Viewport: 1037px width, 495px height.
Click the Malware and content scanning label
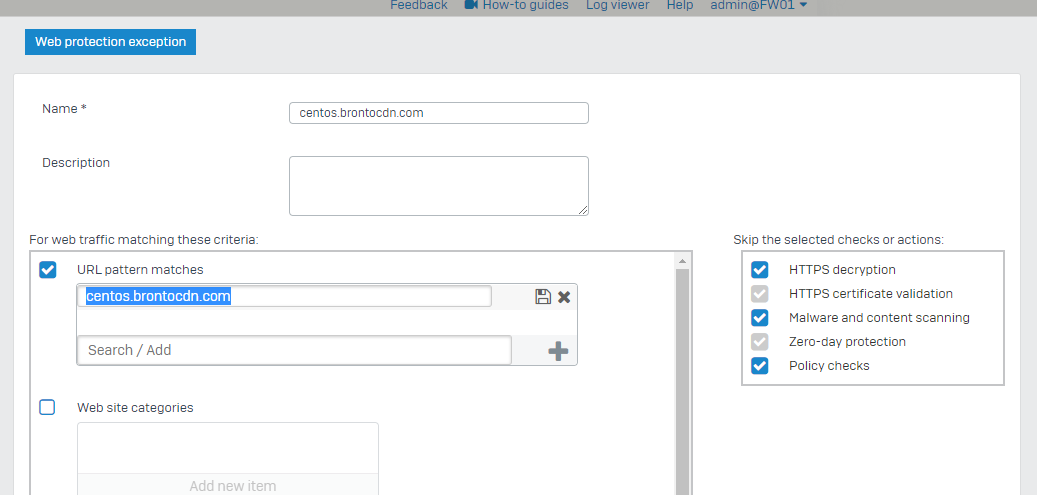879,318
